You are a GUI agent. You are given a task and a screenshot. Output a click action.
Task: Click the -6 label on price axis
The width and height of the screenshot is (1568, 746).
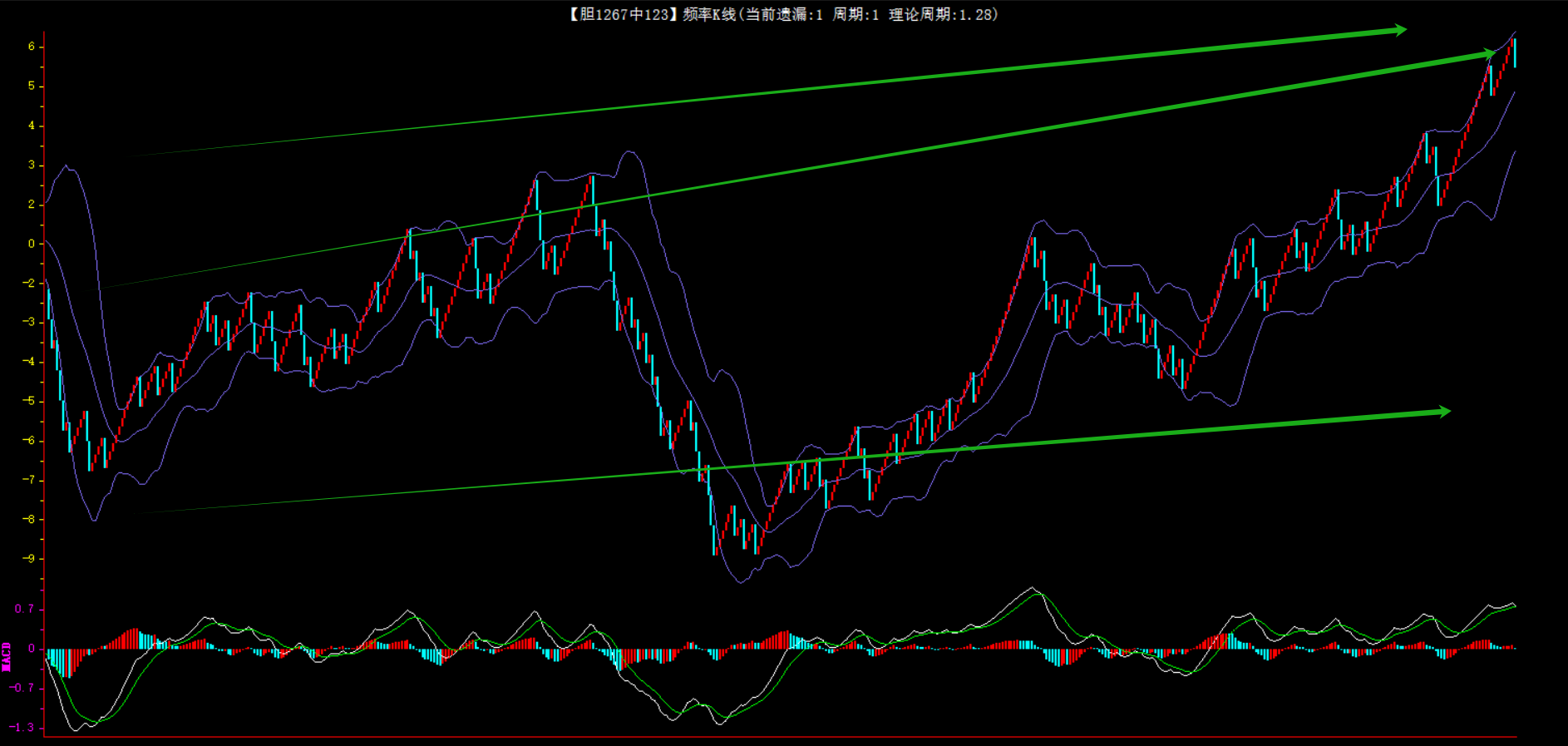(28, 441)
